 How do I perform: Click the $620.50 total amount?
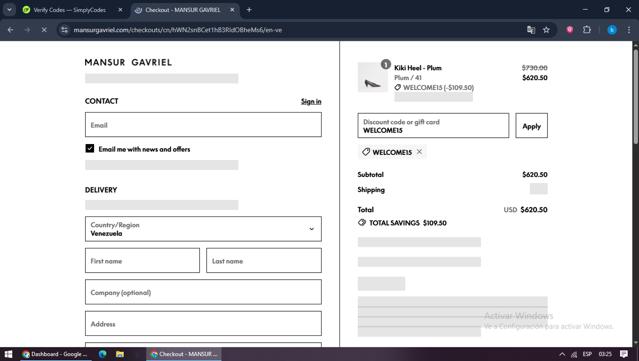534,209
